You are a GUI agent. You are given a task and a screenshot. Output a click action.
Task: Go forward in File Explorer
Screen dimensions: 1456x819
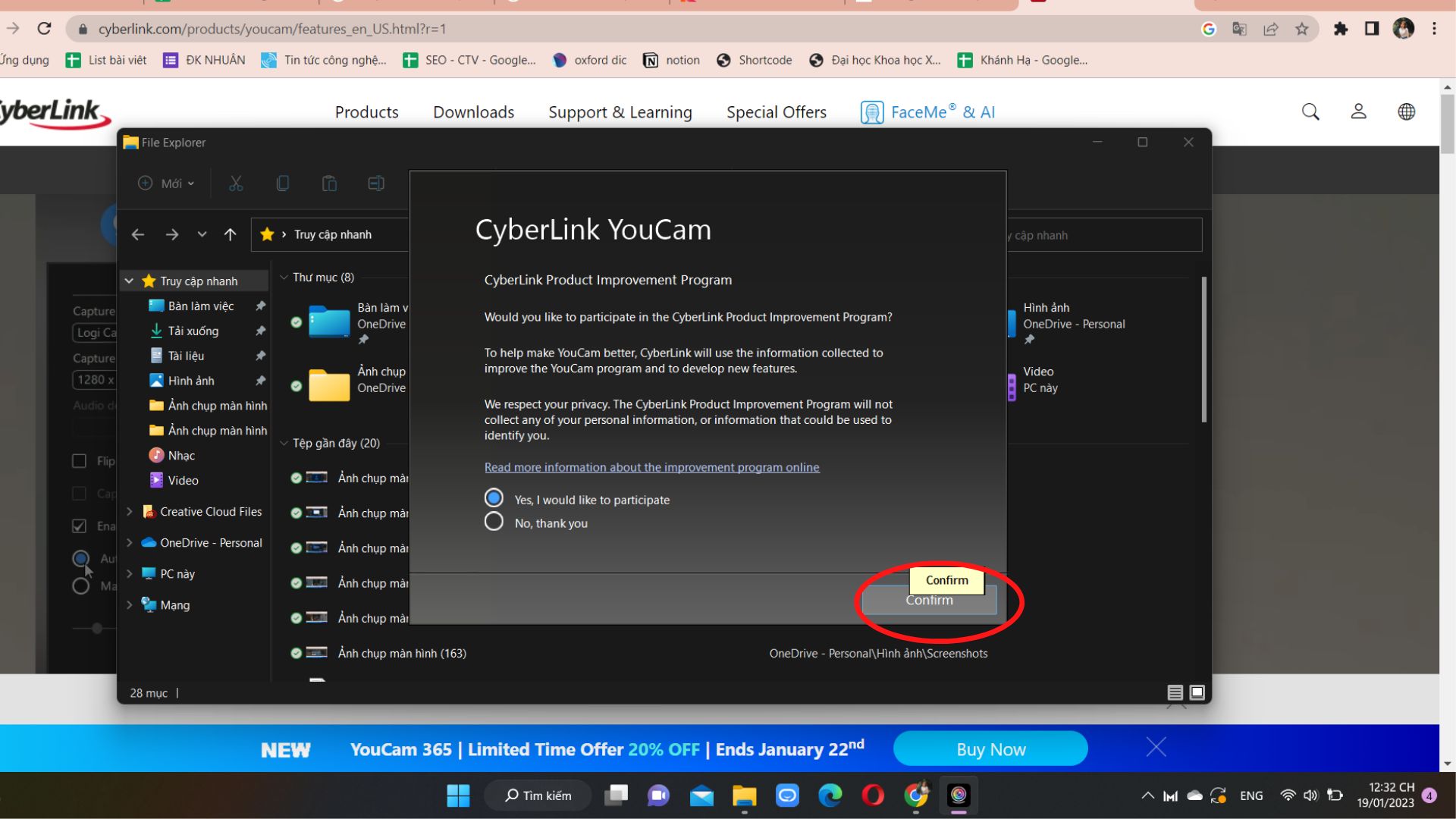point(172,235)
